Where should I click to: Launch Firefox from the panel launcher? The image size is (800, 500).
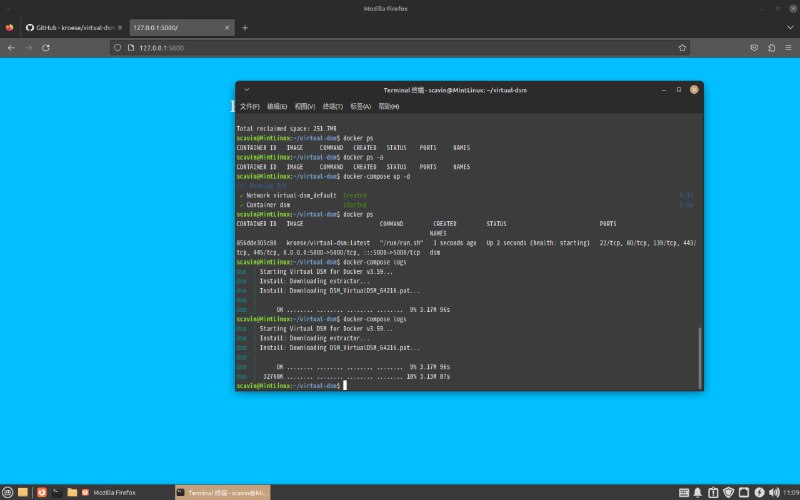42,492
